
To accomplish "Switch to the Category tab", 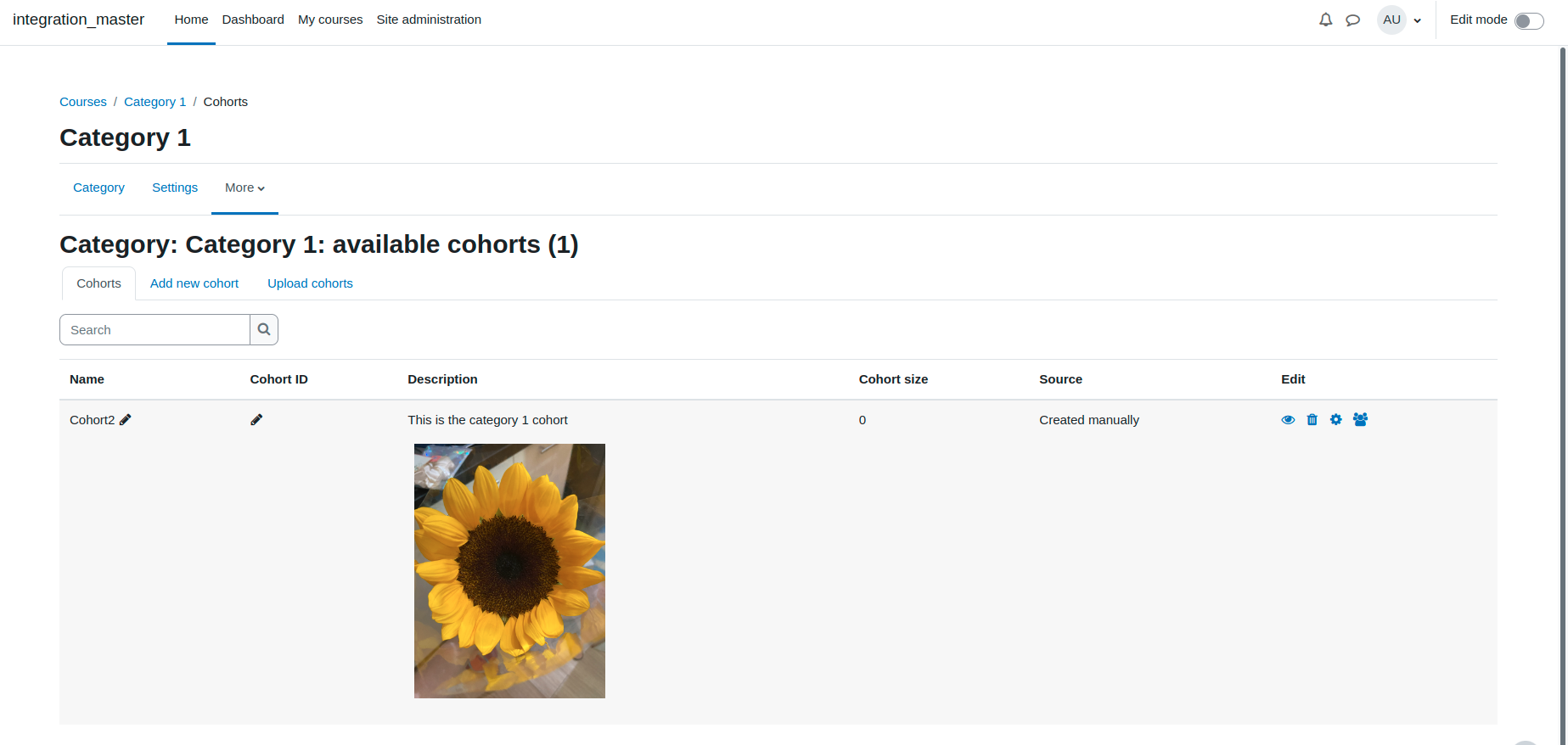I will click(x=98, y=188).
